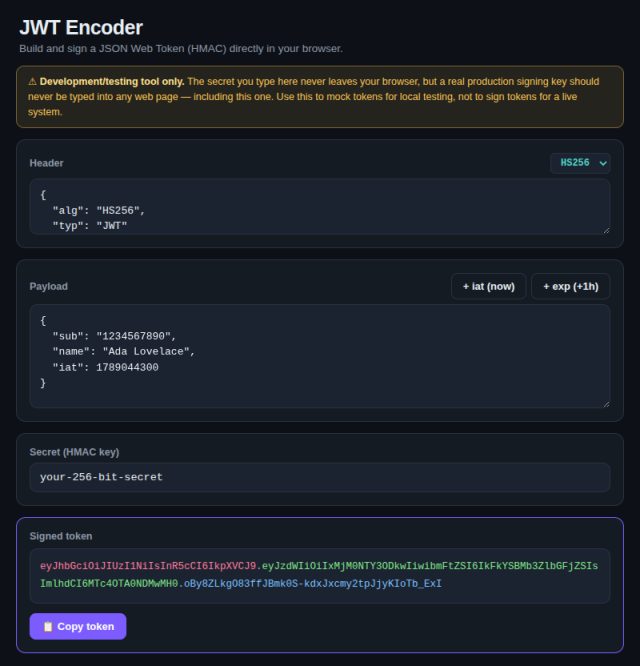Click the "alg": "HS256" header line
The image size is (640, 666).
[x=99, y=211]
